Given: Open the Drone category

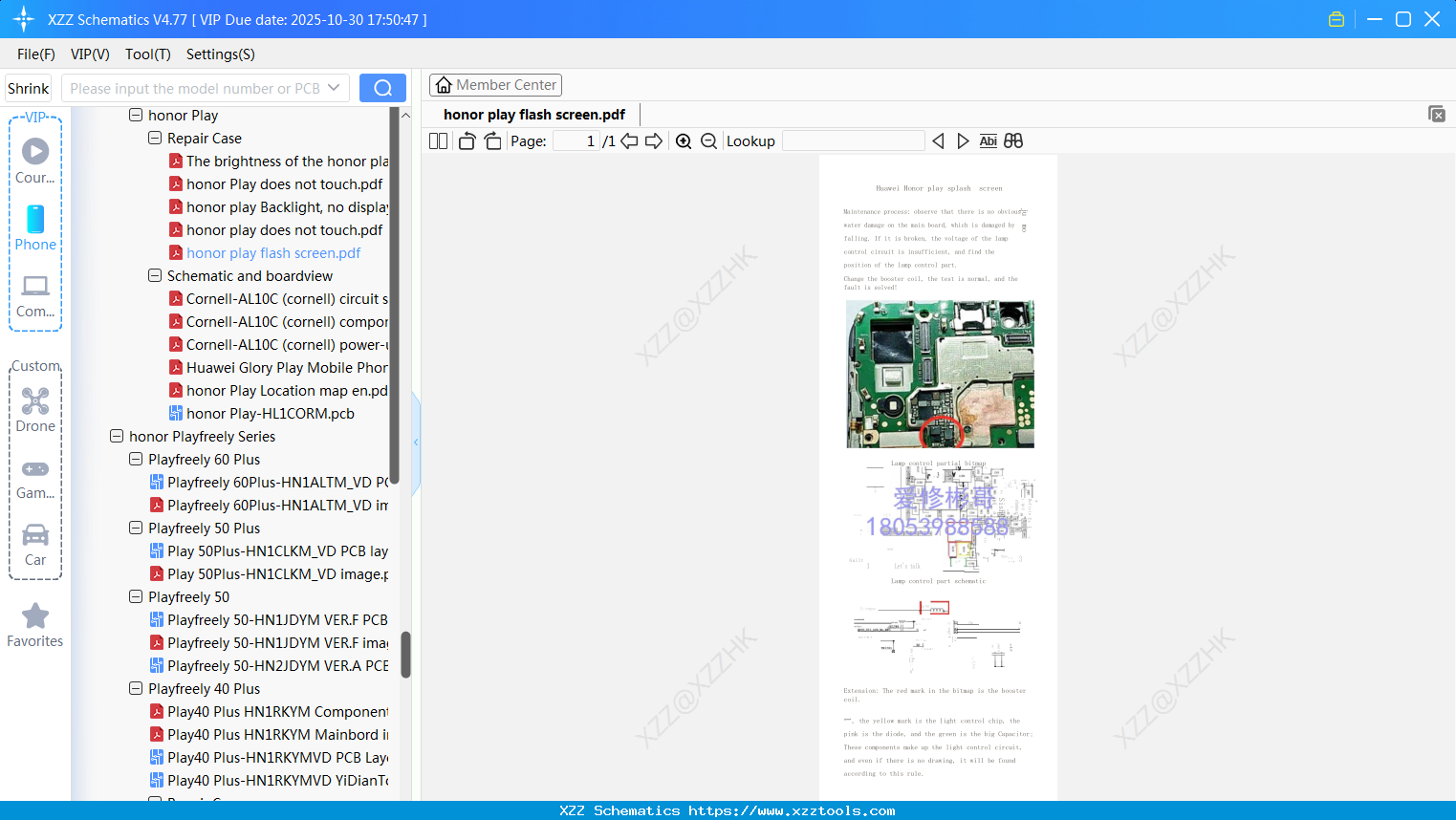Looking at the screenshot, I should (35, 410).
